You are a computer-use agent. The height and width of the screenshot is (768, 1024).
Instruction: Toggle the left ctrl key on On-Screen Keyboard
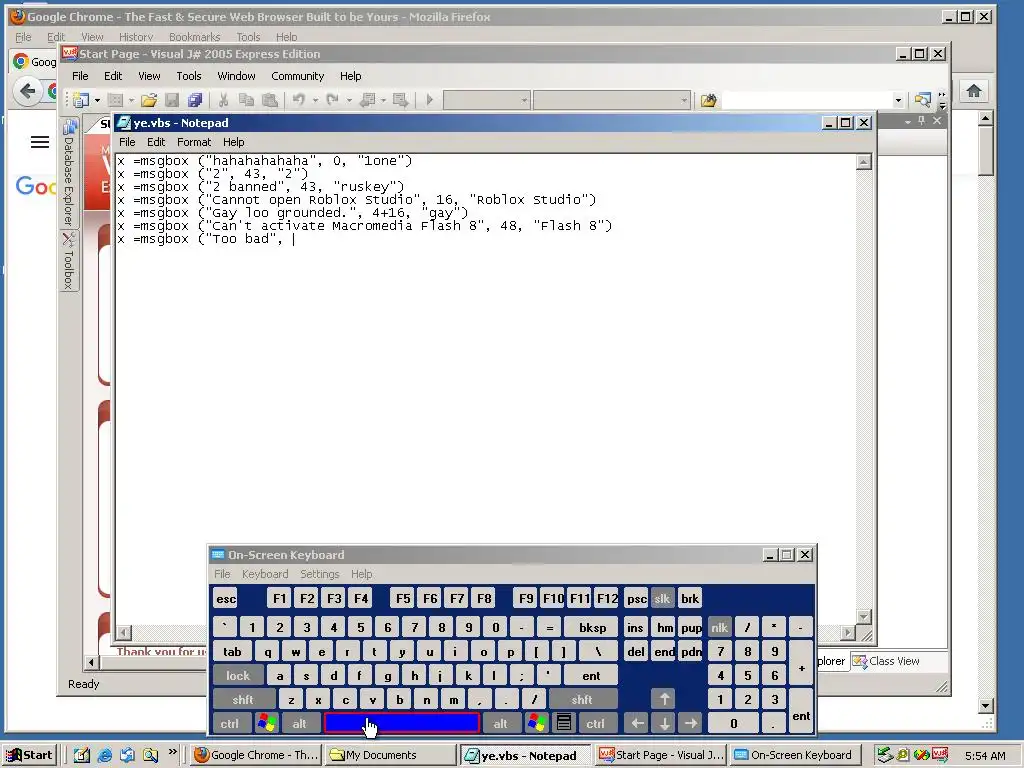click(x=230, y=723)
